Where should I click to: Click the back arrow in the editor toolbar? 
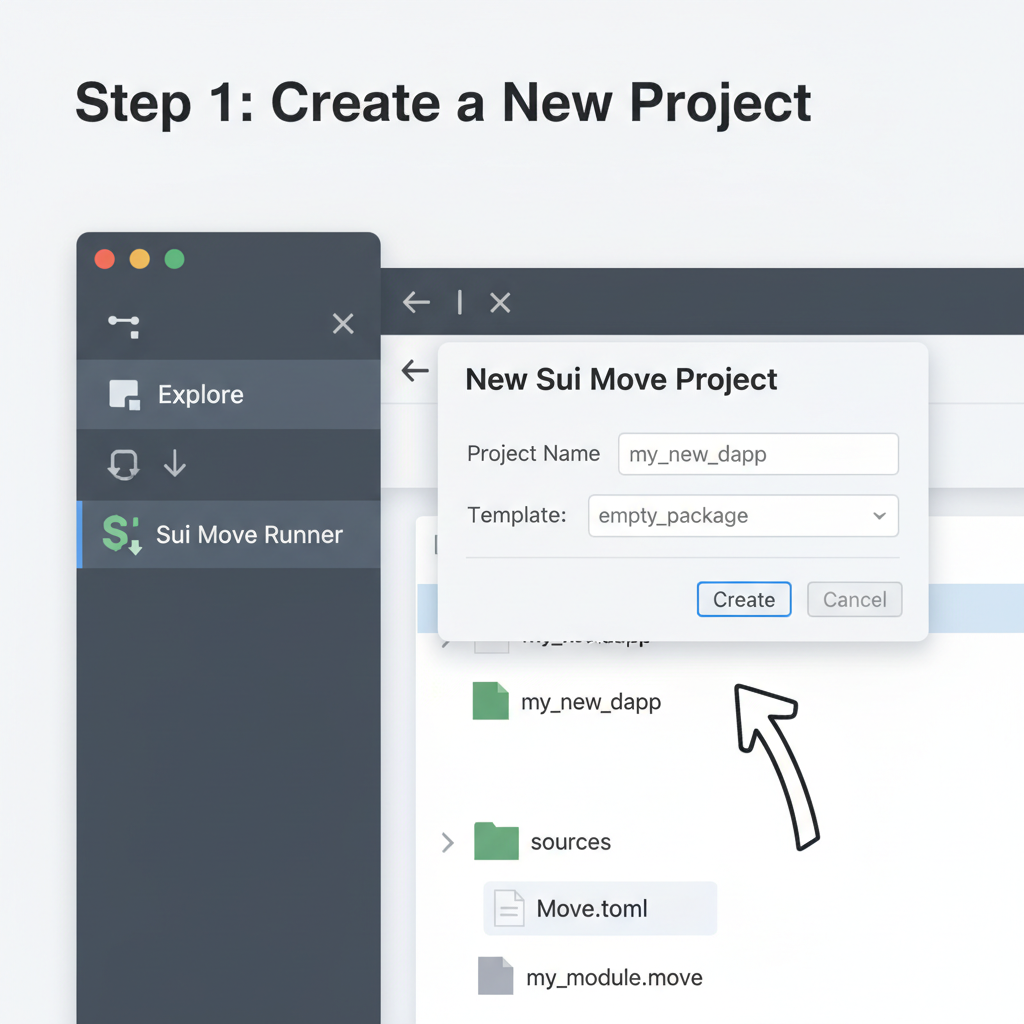coord(416,302)
